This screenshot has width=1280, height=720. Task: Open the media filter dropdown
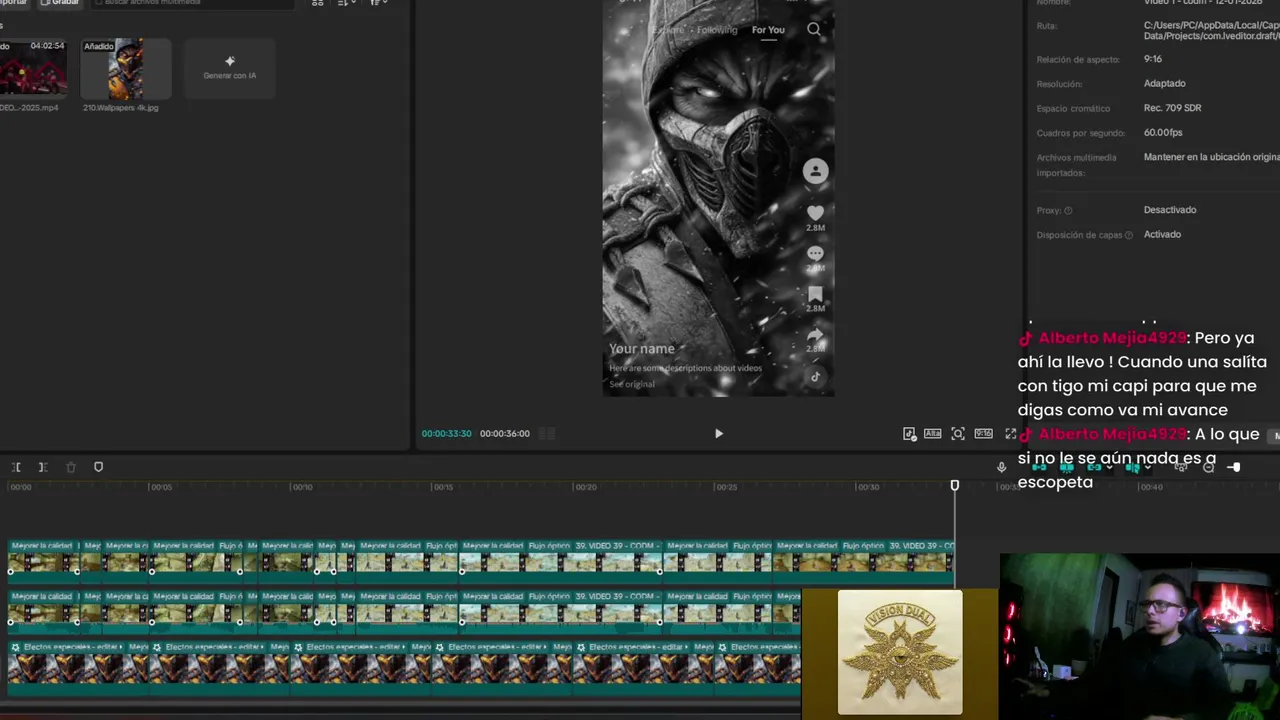378,3
